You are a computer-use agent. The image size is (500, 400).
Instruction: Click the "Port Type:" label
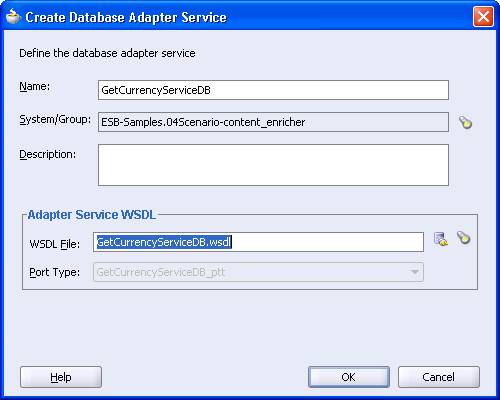click(x=55, y=272)
